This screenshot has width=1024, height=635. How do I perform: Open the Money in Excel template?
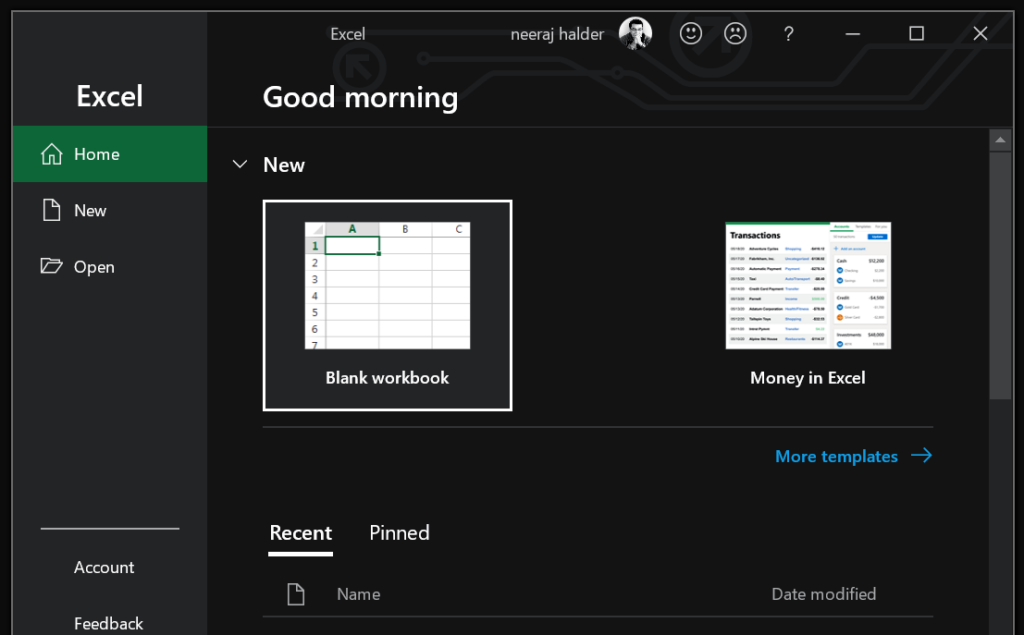coord(808,305)
